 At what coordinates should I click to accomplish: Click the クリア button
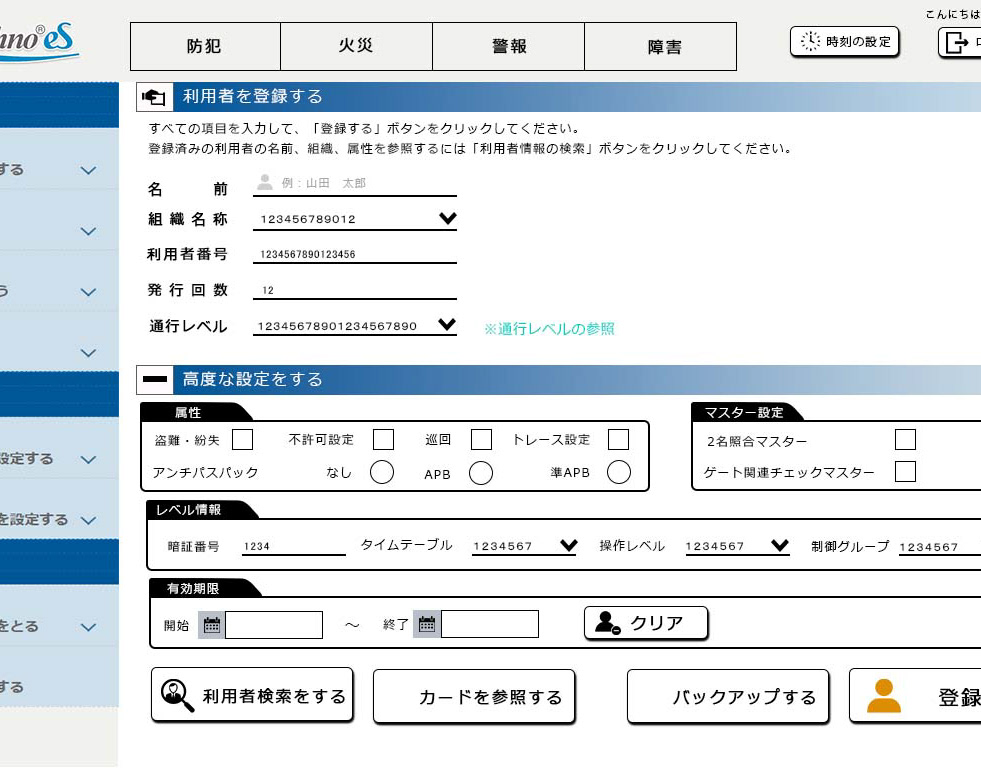(x=646, y=623)
